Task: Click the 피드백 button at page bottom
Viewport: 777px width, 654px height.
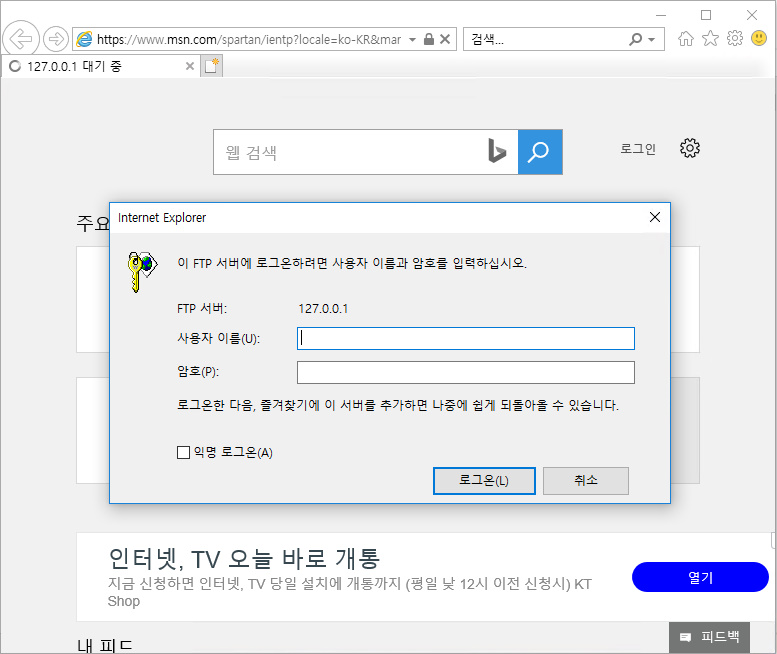Action: pyautogui.click(x=709, y=637)
